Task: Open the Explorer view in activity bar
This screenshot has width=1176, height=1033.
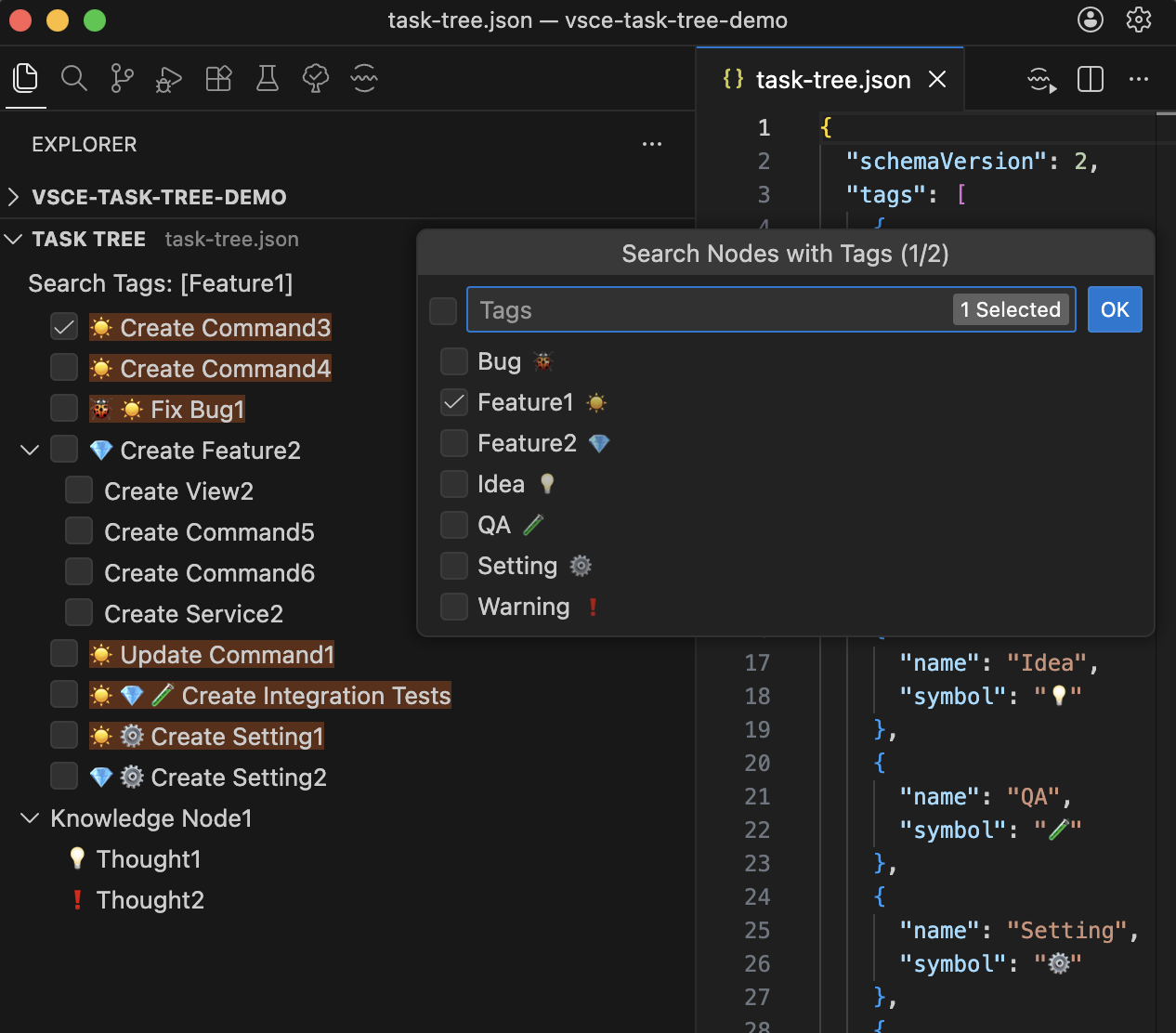Action: [x=26, y=79]
